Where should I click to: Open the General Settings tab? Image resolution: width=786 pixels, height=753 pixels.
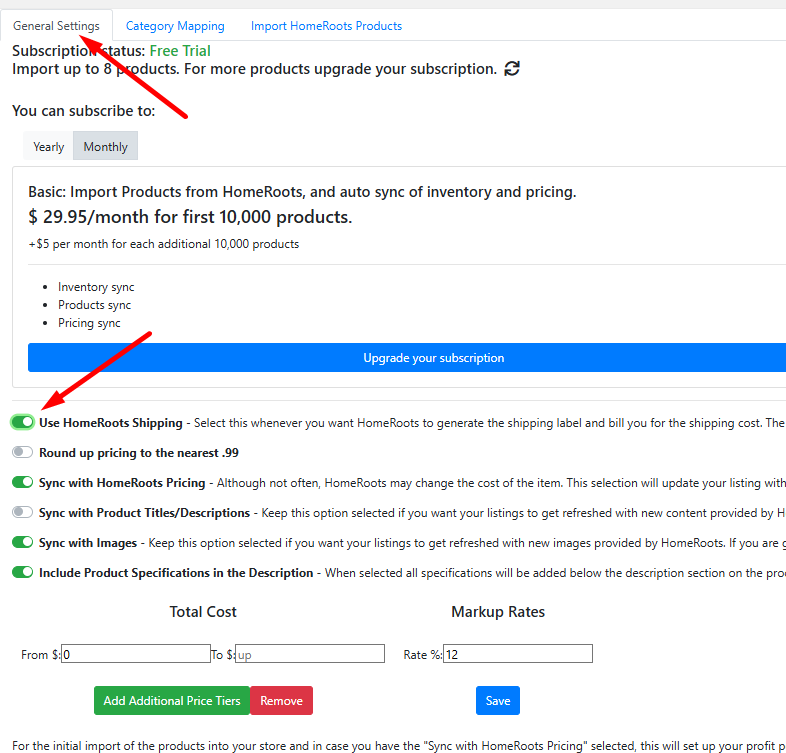56,26
